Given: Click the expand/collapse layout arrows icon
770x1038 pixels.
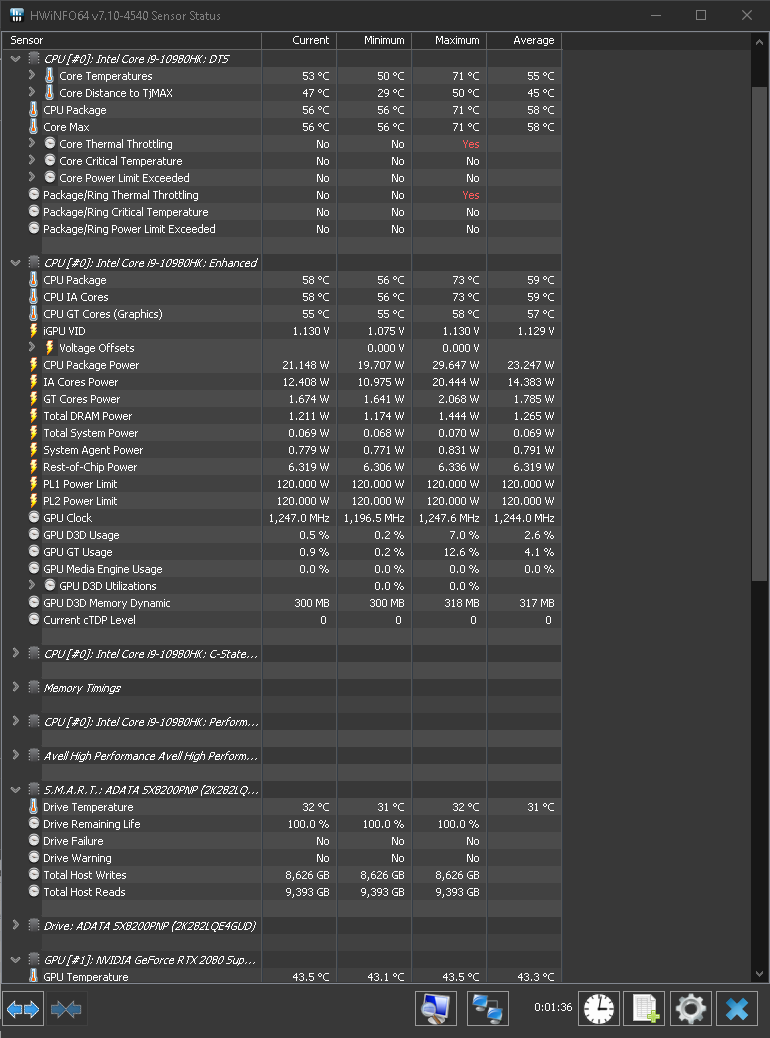Looking at the screenshot, I should tap(23, 1009).
